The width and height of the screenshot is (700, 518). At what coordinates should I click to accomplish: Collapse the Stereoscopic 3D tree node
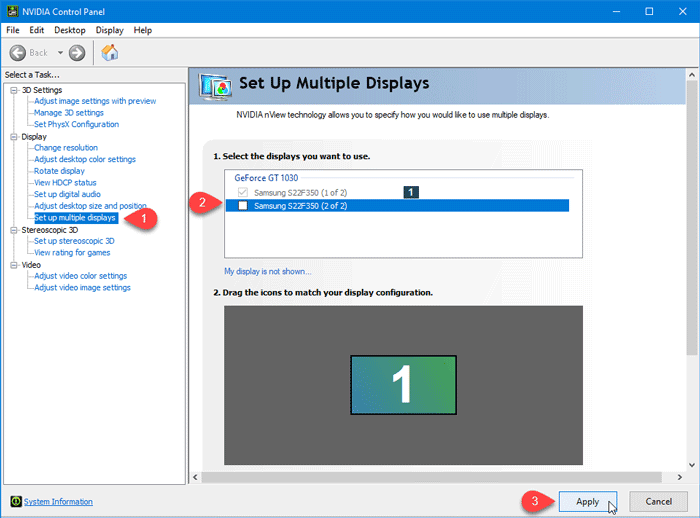click(x=14, y=230)
